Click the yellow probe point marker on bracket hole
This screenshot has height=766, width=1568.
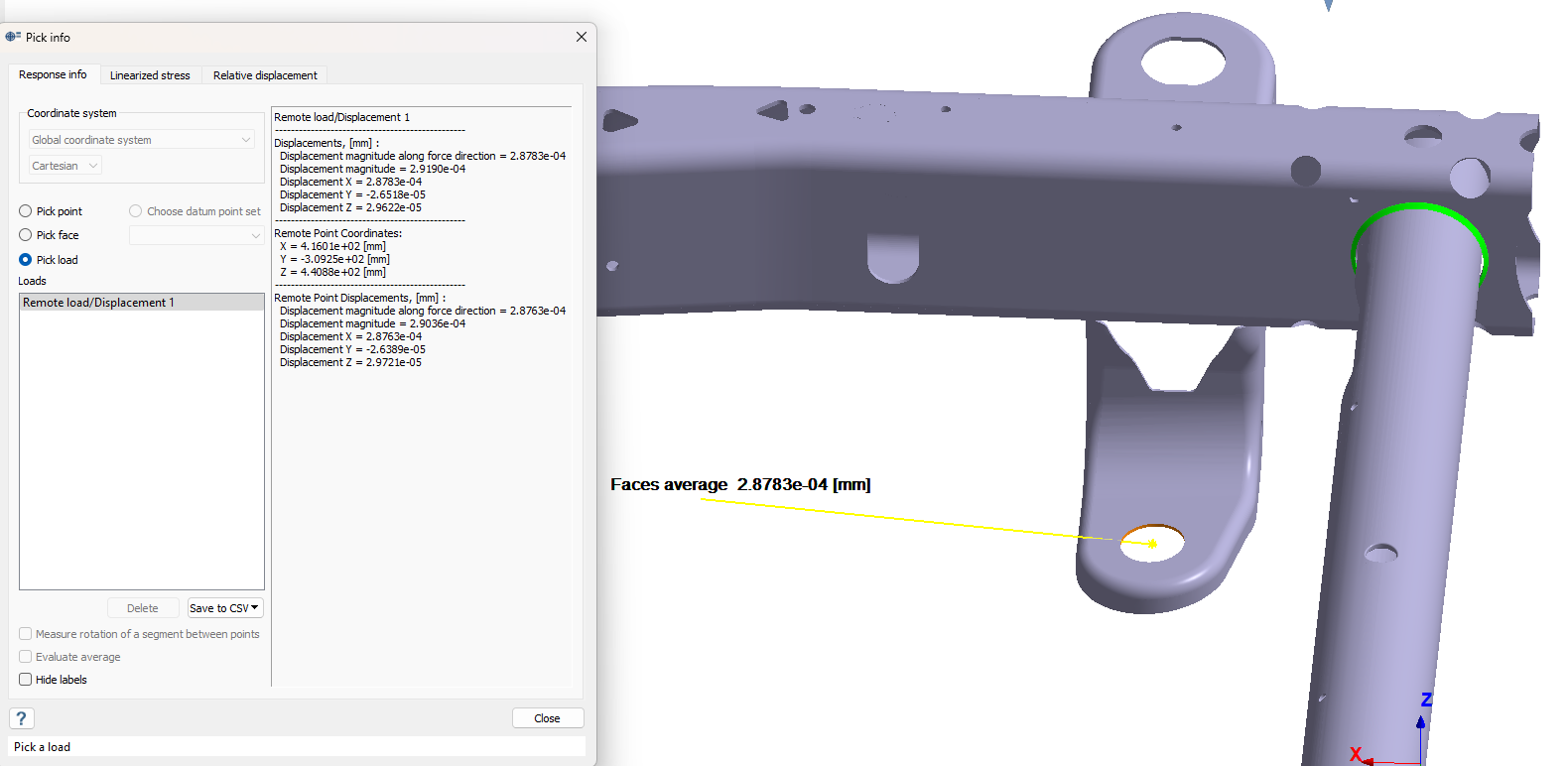pos(1152,544)
